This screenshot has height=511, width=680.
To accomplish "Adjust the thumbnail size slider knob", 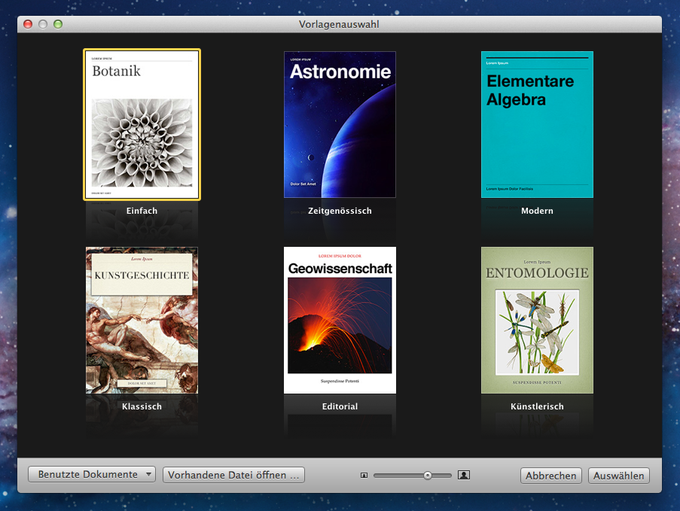I will point(428,475).
